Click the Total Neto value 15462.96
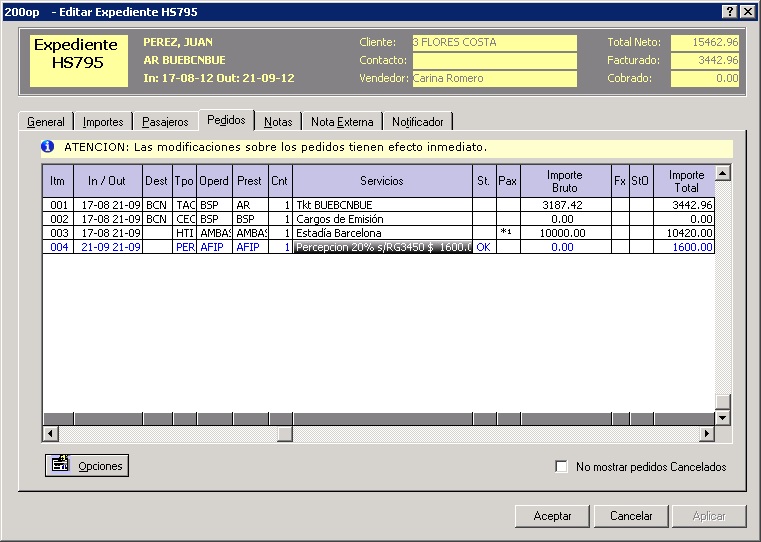The image size is (761, 542). click(x=705, y=42)
